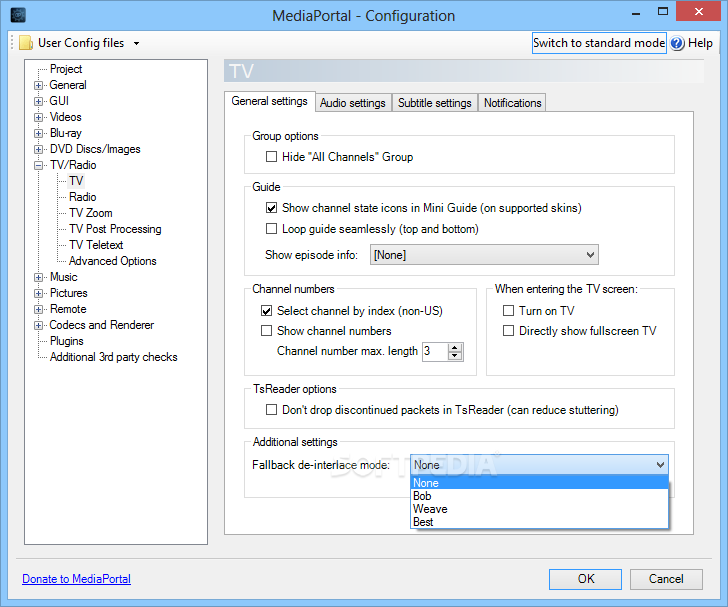
Task: Expand the GUI tree node
Action: pyautogui.click(x=39, y=101)
